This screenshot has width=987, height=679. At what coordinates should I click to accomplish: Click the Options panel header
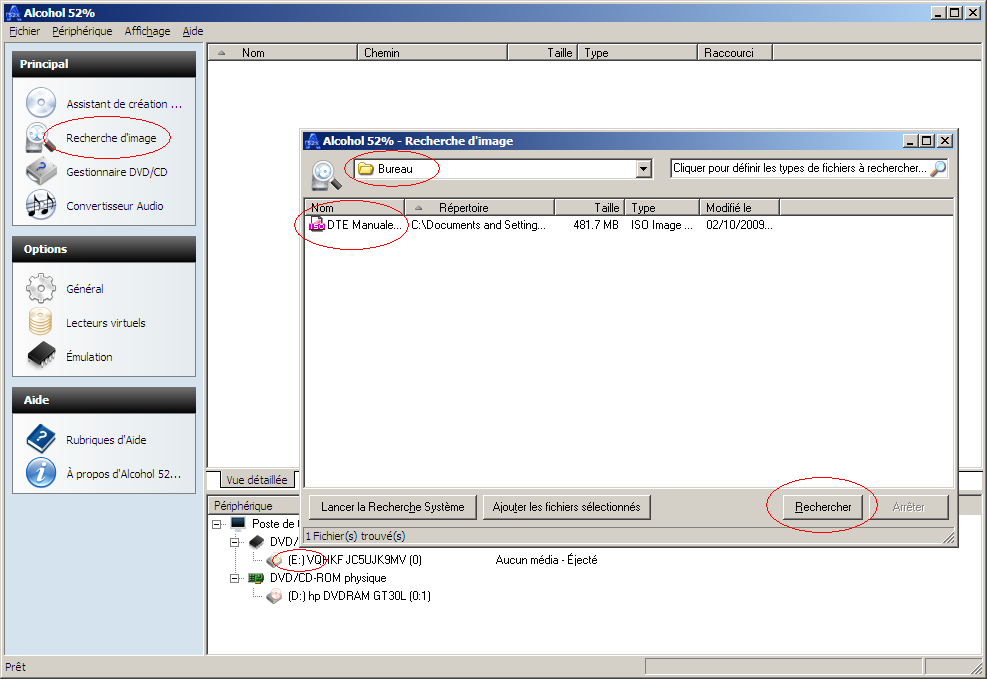click(104, 249)
